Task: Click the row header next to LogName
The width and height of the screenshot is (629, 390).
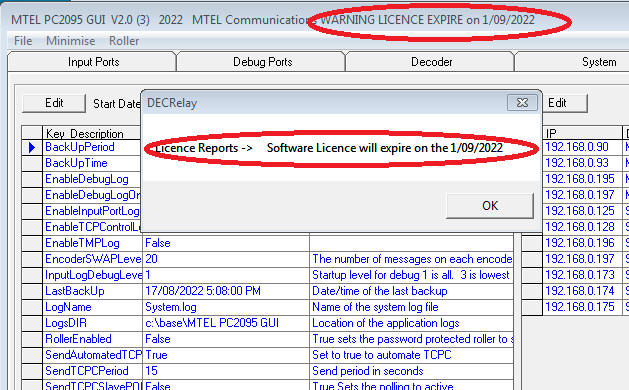Action: [32, 307]
